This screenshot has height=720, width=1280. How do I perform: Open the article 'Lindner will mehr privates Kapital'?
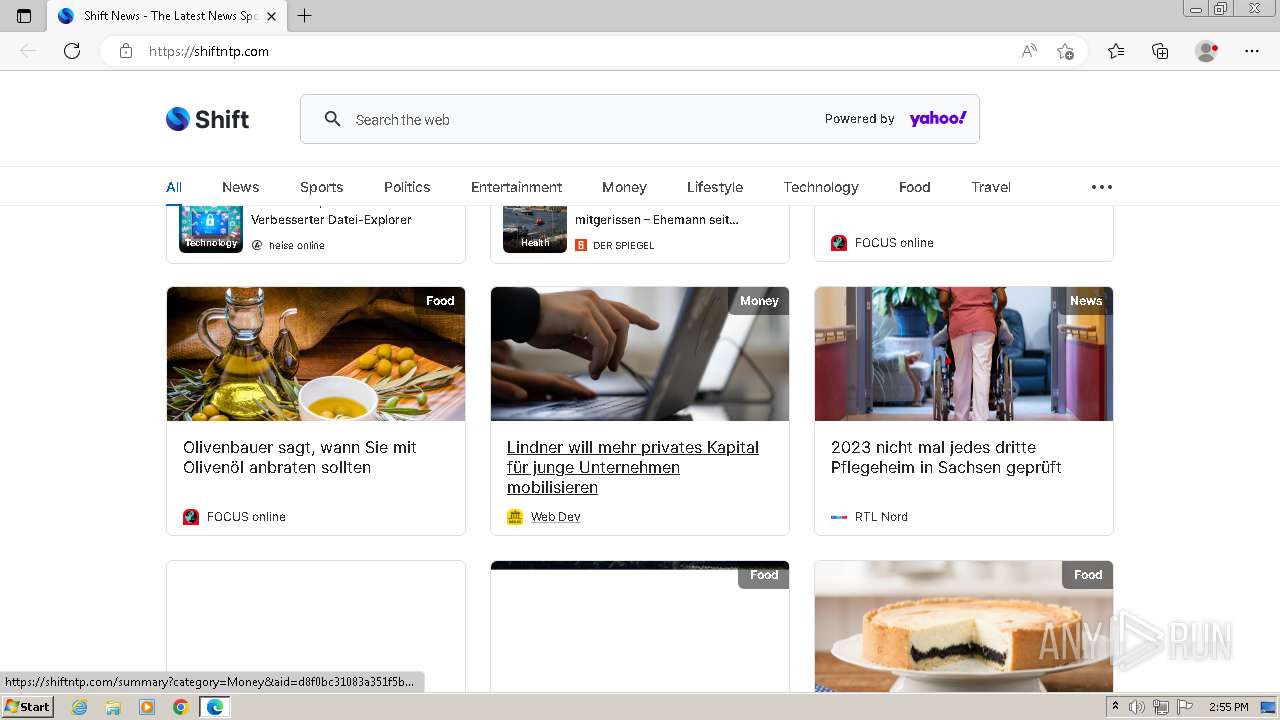click(633, 467)
